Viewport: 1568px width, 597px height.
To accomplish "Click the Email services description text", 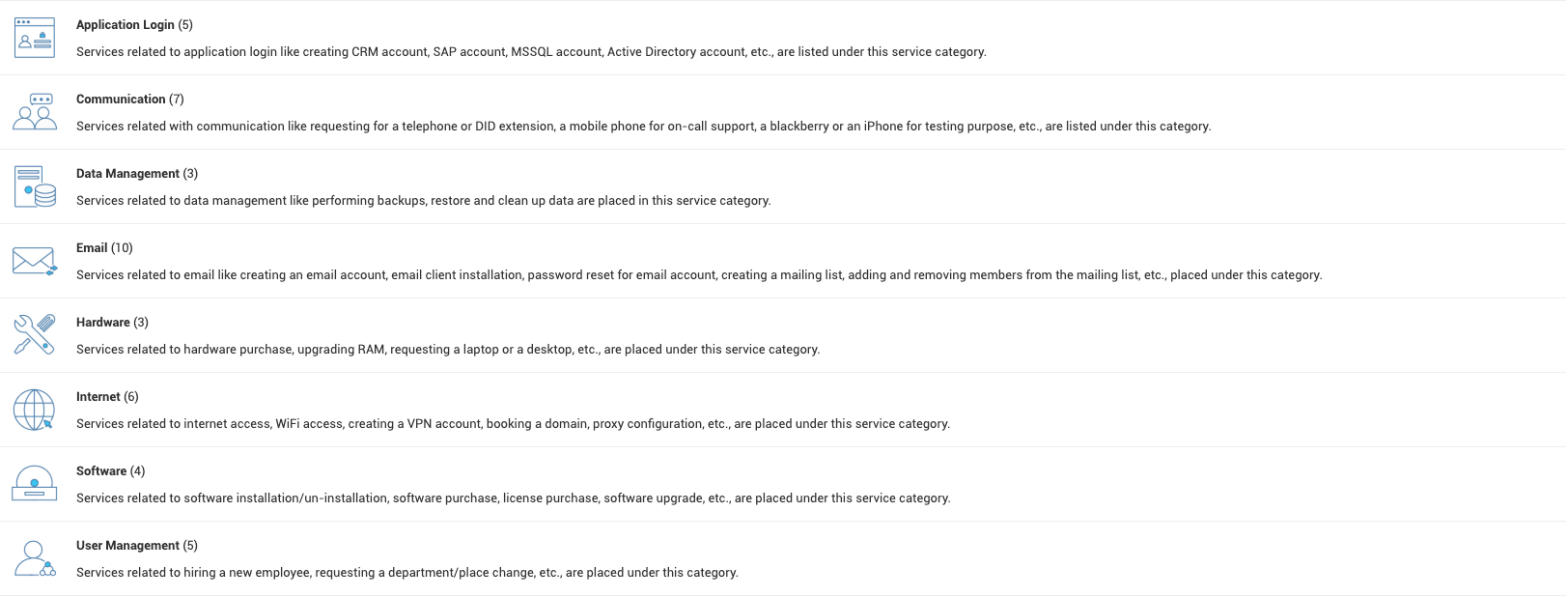I will click(x=699, y=275).
